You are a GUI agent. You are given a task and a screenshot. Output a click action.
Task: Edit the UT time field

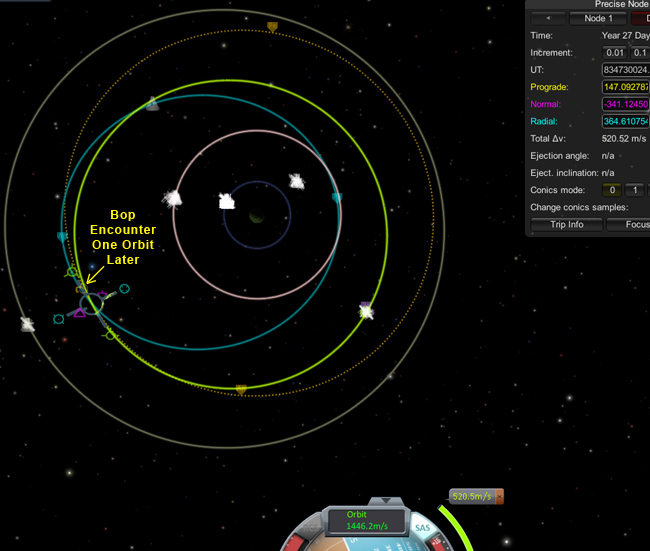pos(626,70)
